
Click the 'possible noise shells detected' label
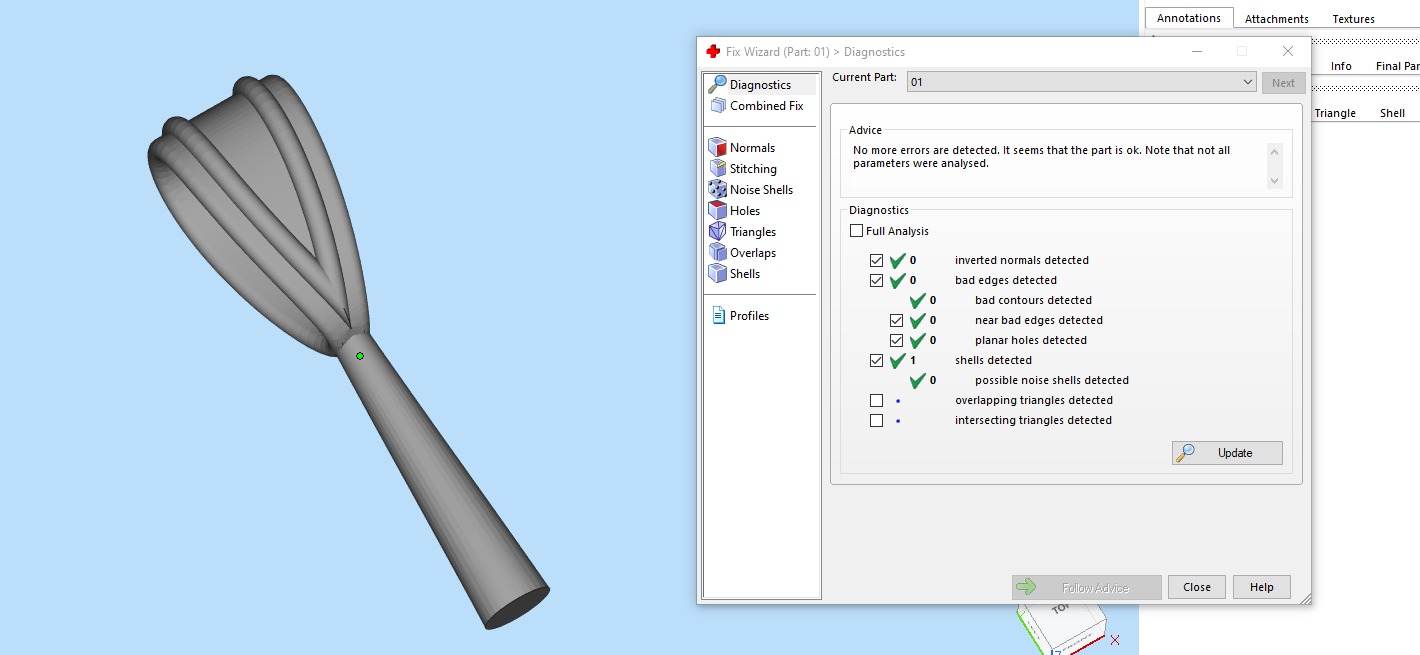[1052, 380]
